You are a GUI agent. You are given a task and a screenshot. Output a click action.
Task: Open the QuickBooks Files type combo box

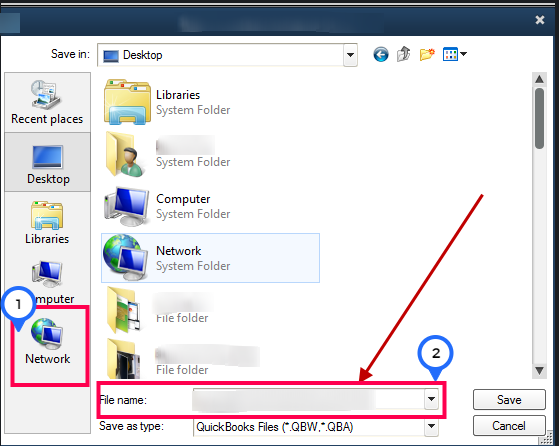click(x=316, y=427)
